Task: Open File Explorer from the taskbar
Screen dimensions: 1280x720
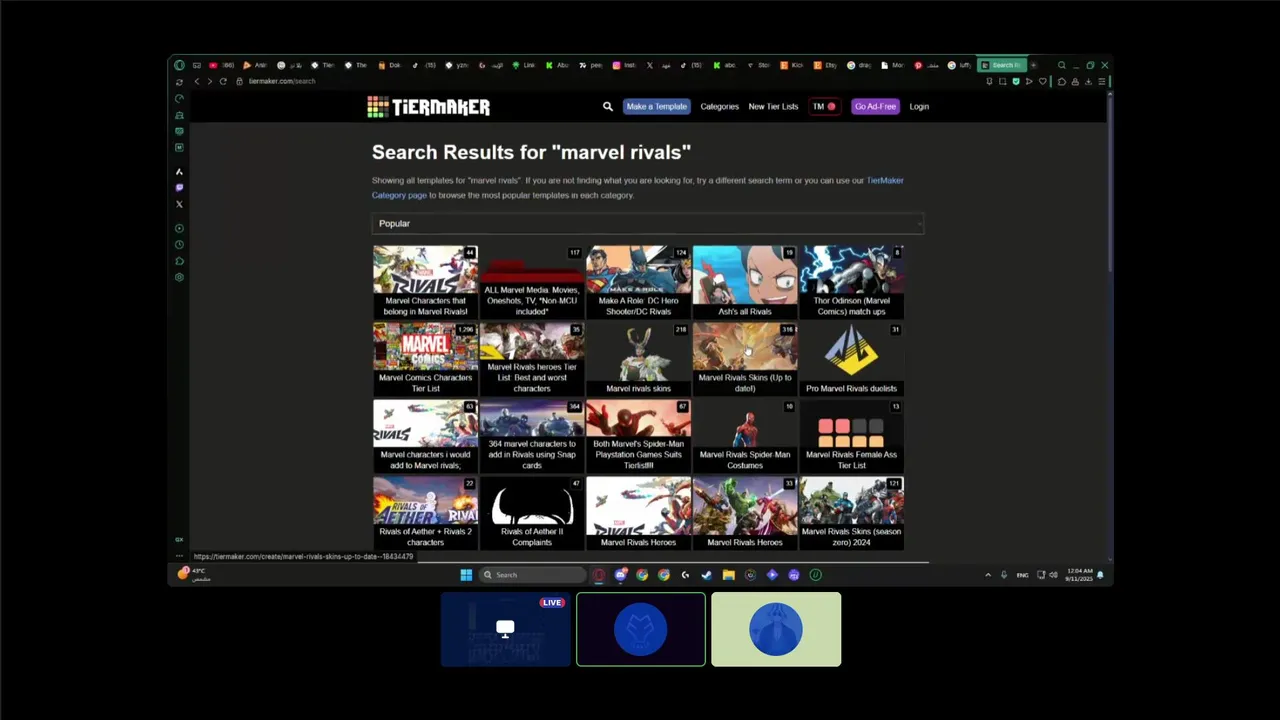Action: [729, 575]
